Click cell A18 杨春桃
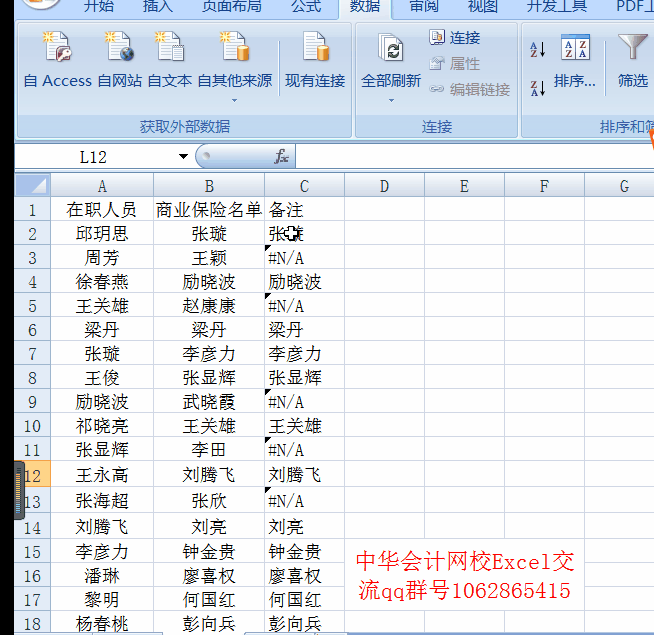This screenshot has height=635, width=654. tap(102, 623)
